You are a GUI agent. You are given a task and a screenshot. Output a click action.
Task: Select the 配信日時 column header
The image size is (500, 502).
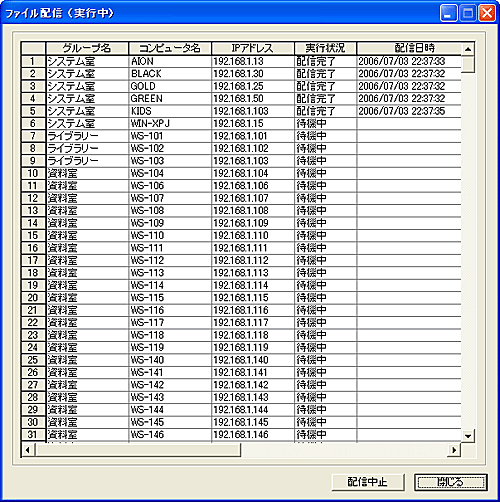(x=409, y=48)
